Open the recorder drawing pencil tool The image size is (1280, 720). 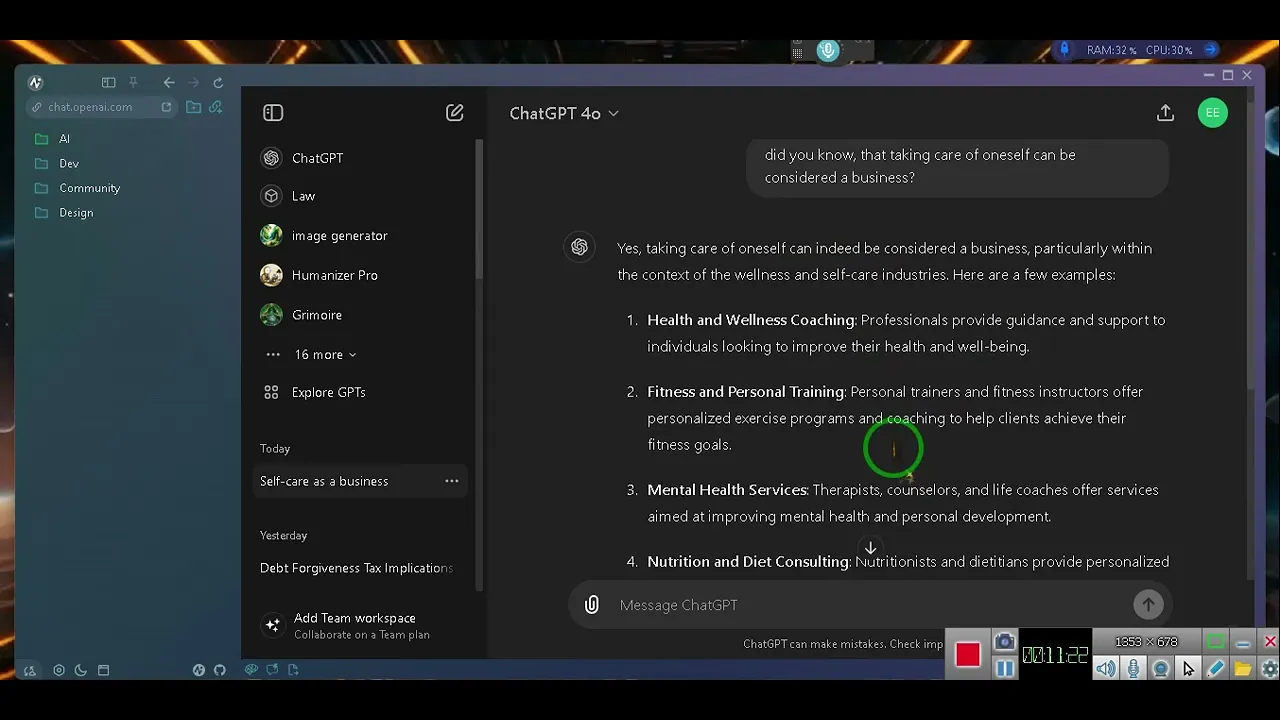(1215, 669)
